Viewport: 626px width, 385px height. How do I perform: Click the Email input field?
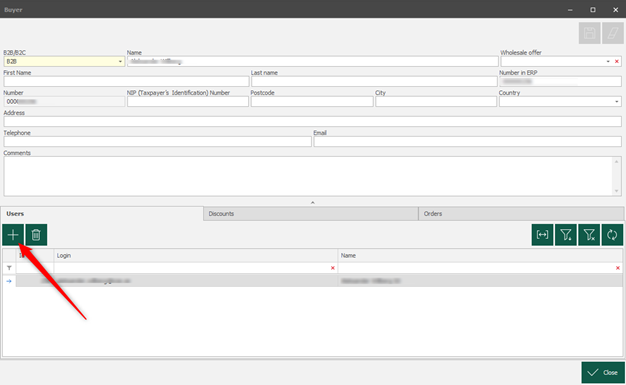coord(468,142)
